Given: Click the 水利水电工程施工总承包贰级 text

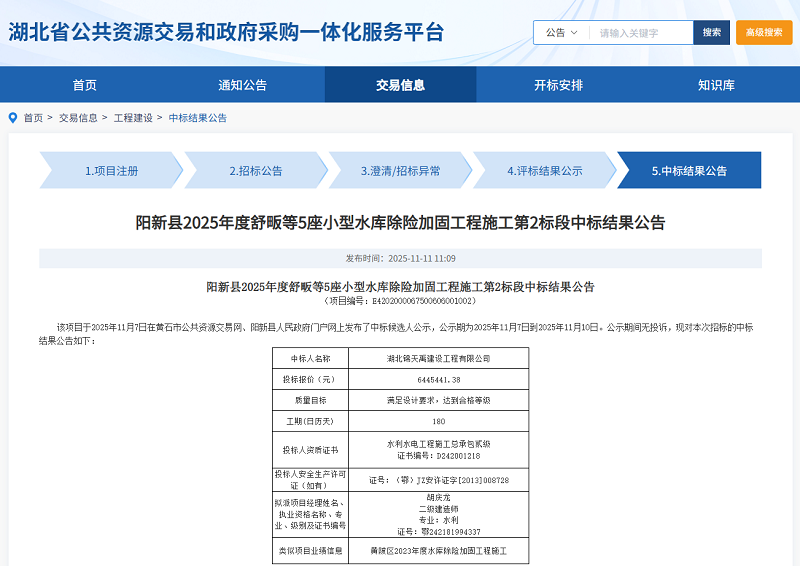Looking at the screenshot, I should point(438,444).
